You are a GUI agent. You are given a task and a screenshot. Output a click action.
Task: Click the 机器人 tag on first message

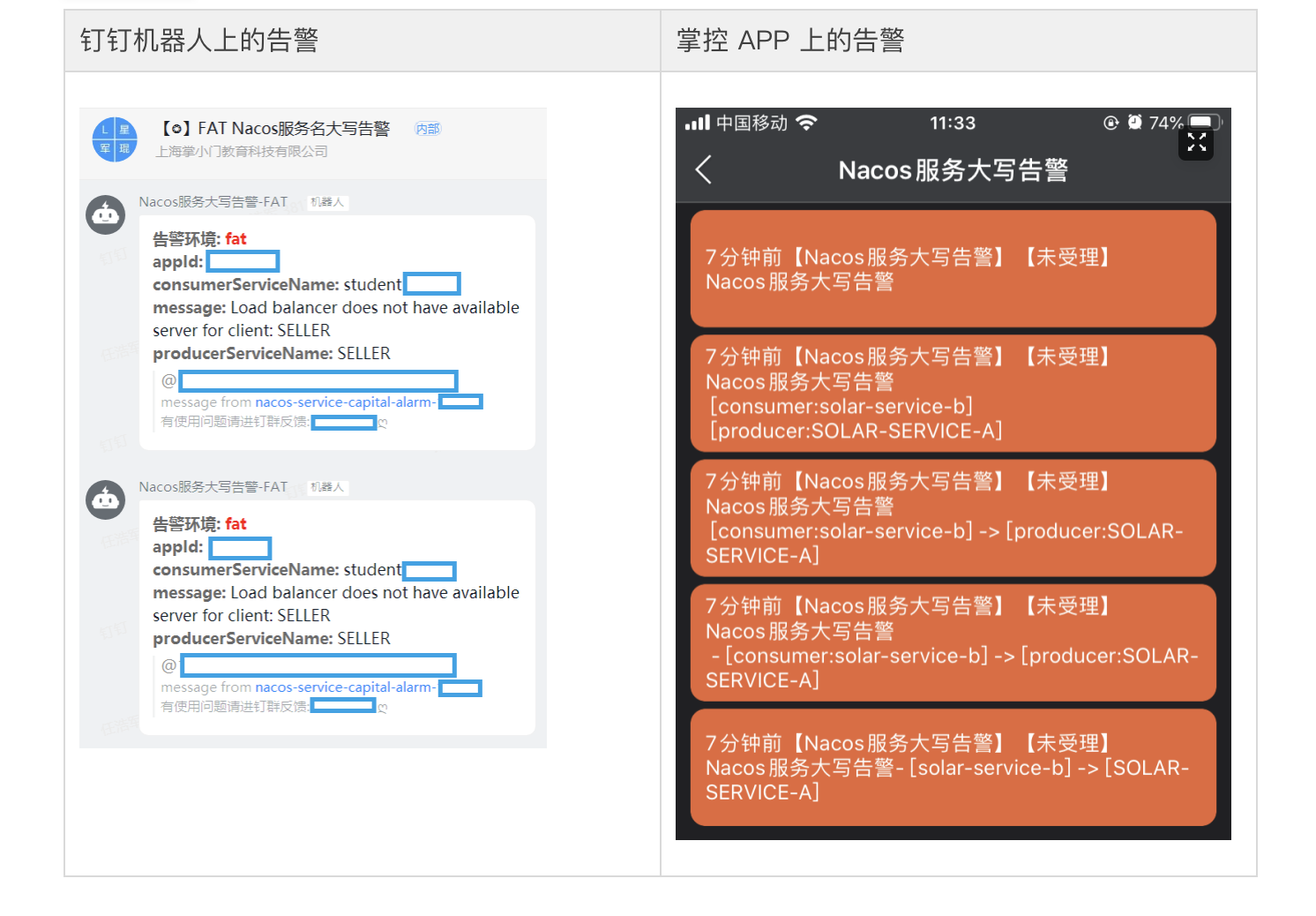click(327, 202)
